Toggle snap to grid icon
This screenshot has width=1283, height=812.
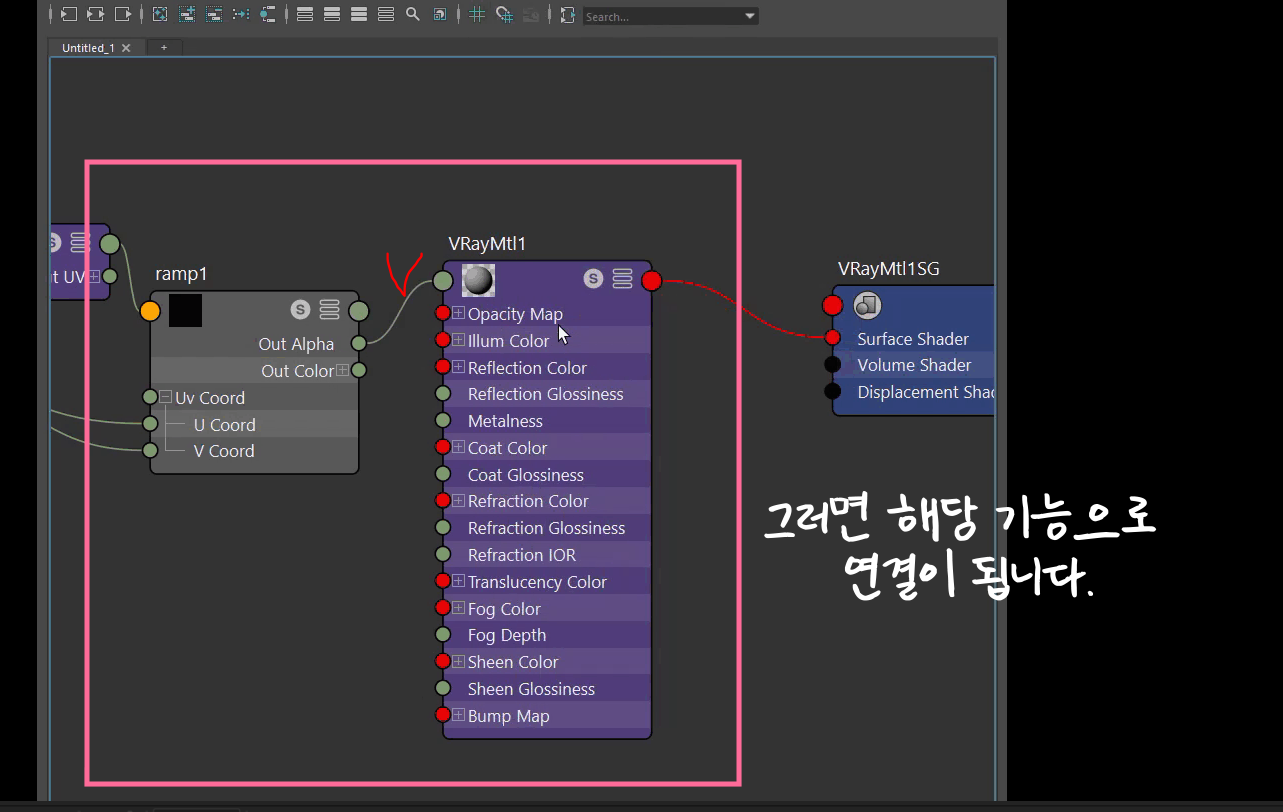(504, 14)
